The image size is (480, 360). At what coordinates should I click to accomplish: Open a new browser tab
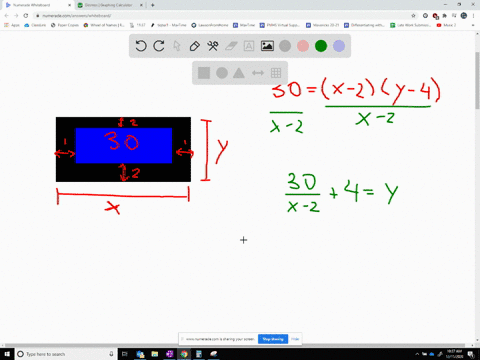pos(153,5)
